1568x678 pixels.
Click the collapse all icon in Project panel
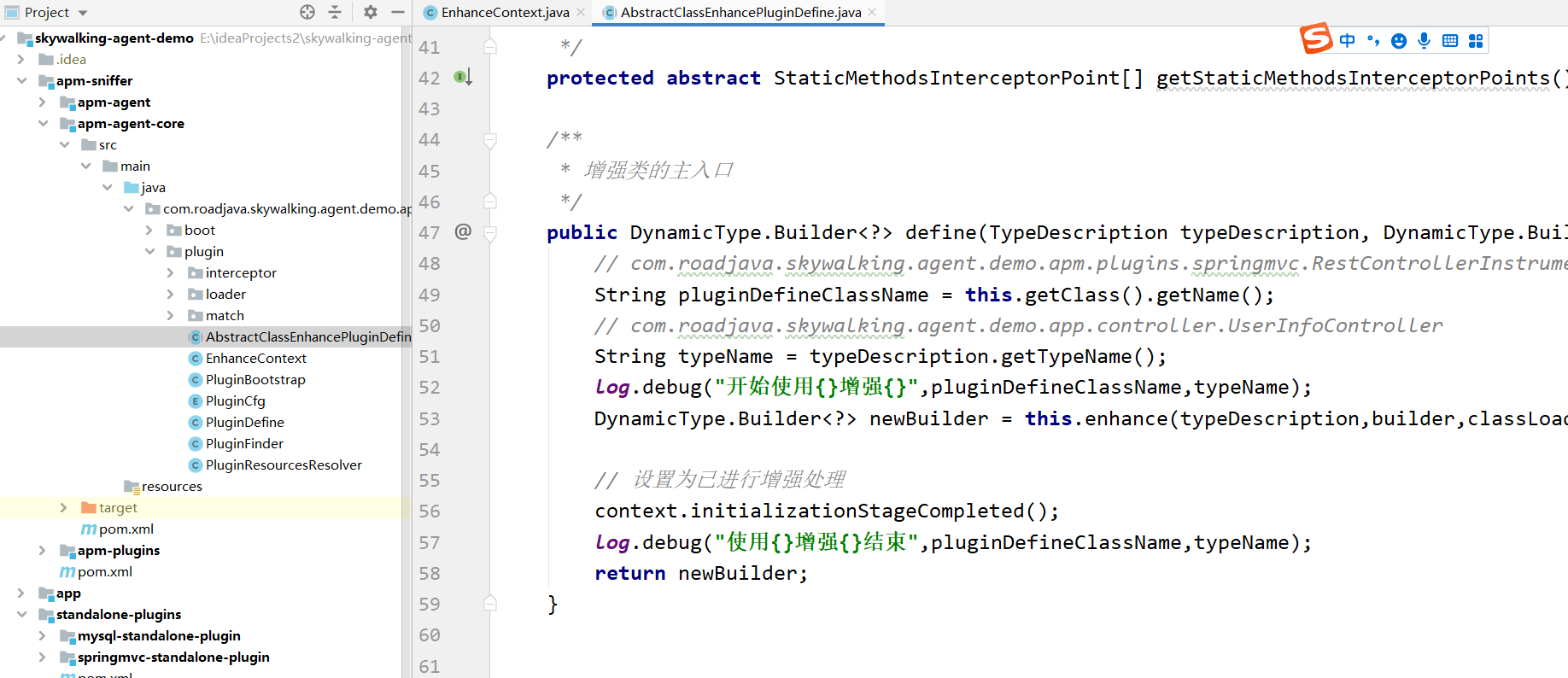point(335,12)
